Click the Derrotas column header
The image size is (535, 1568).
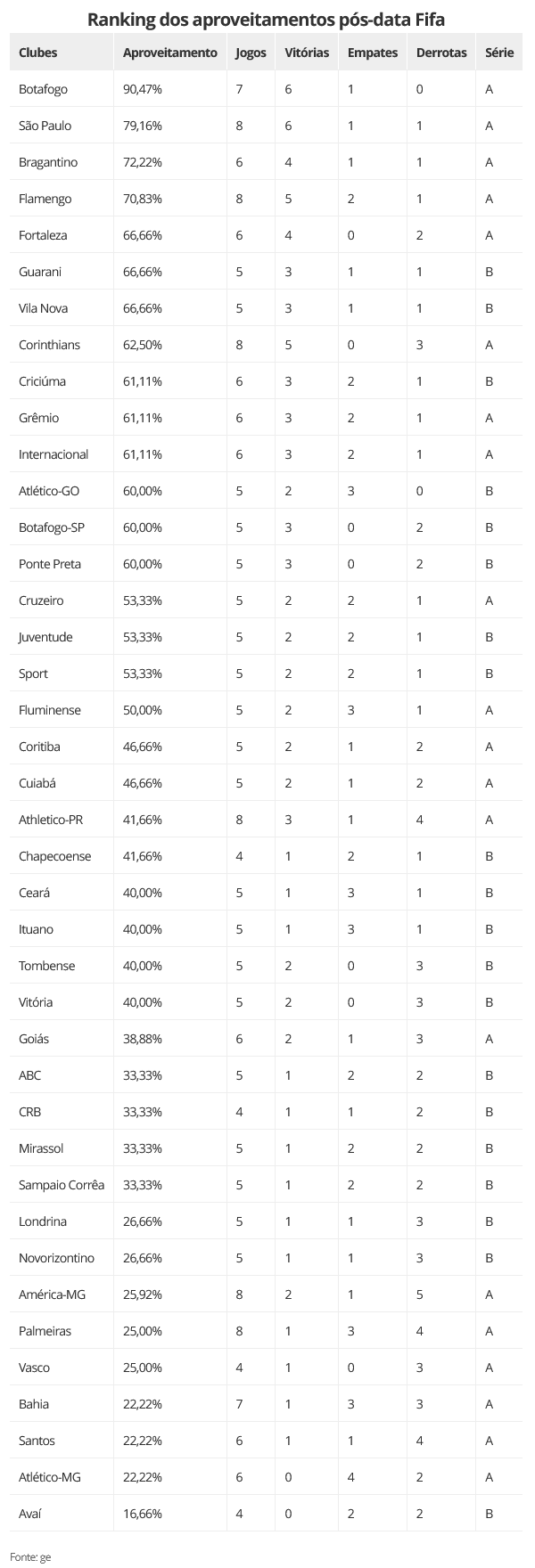441,53
